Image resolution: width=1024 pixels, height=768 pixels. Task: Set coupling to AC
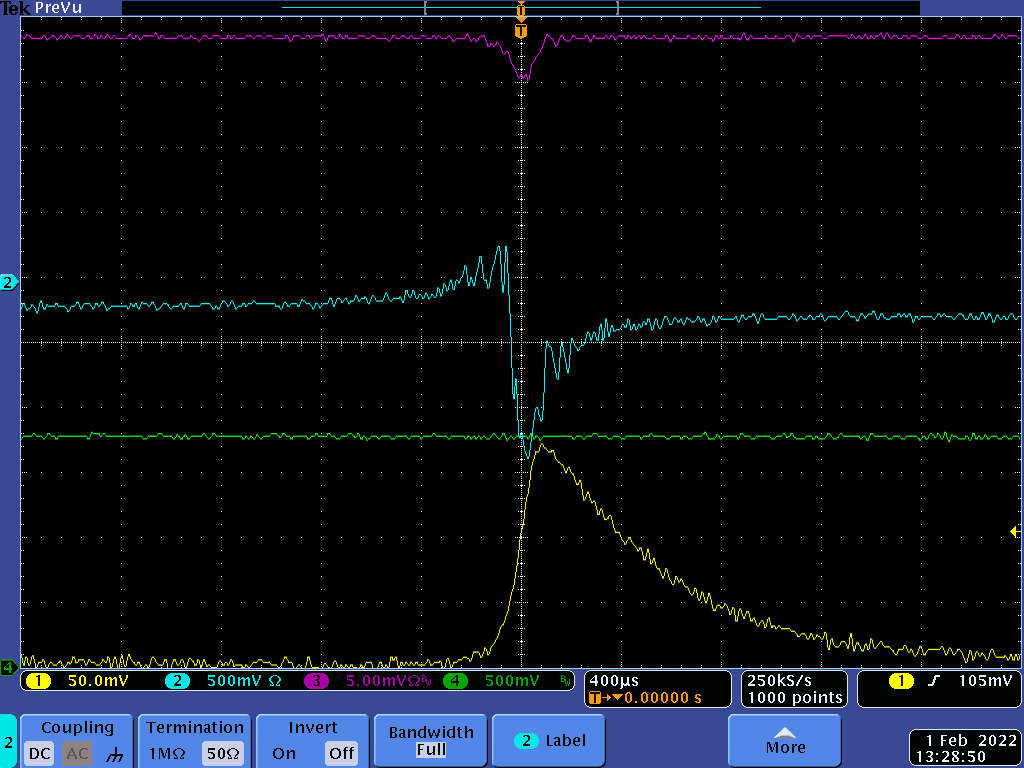pos(77,754)
